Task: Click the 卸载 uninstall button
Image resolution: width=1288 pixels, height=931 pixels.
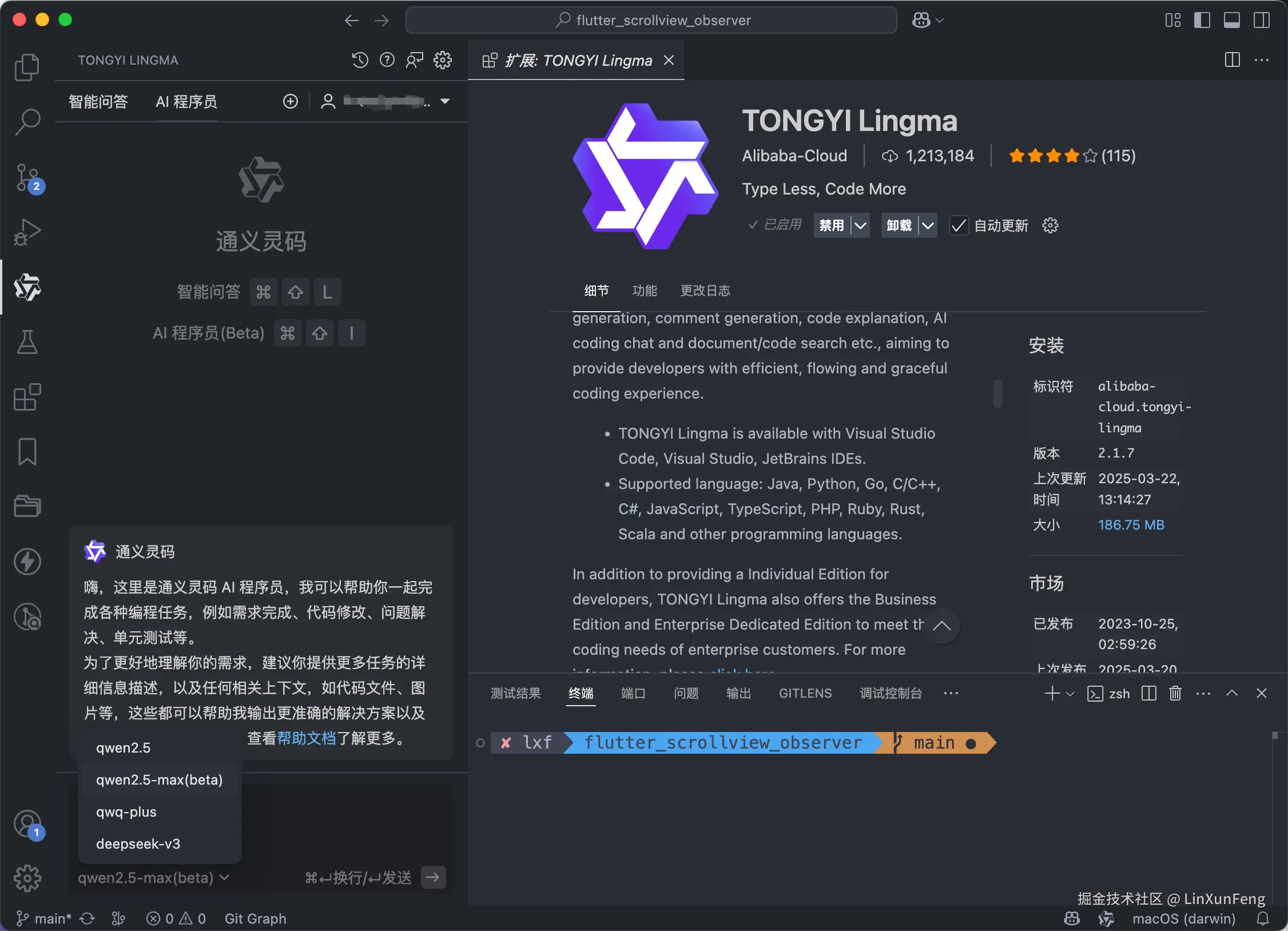Action: (x=899, y=225)
